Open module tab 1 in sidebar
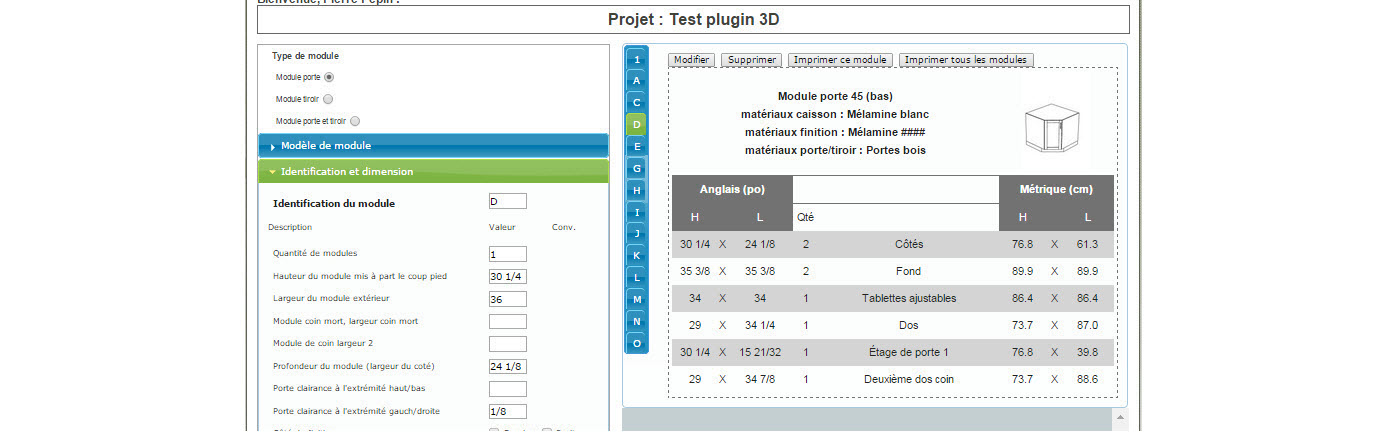The height and width of the screenshot is (432, 1400). pyautogui.click(x=636, y=59)
